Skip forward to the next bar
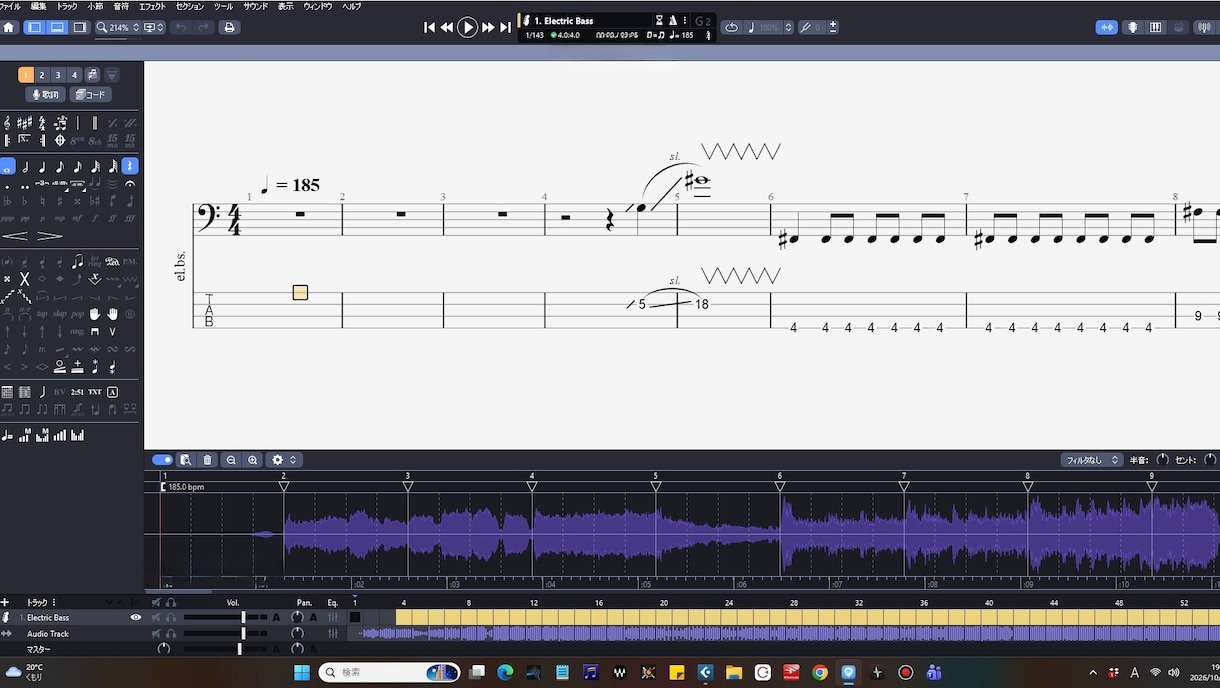1220x688 pixels. [488, 27]
